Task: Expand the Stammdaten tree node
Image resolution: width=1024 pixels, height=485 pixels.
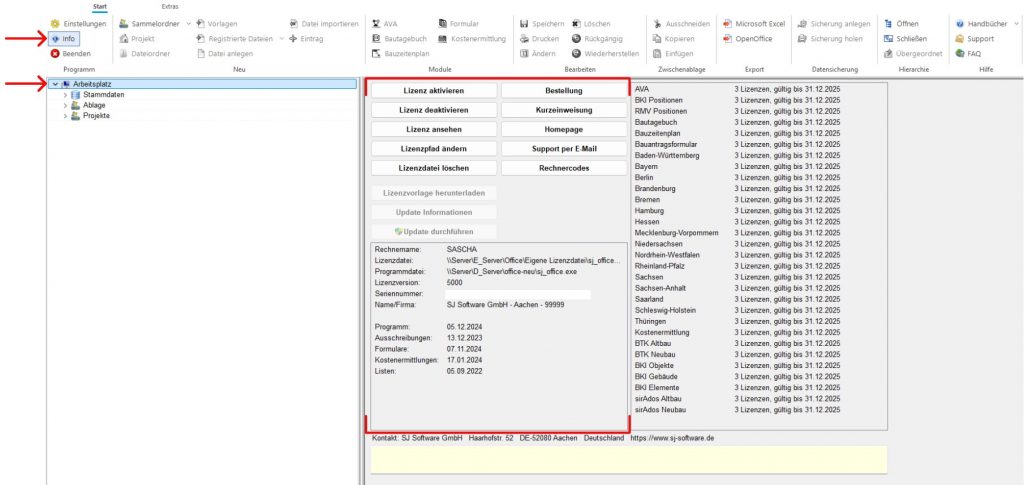Action: pyautogui.click(x=65, y=95)
